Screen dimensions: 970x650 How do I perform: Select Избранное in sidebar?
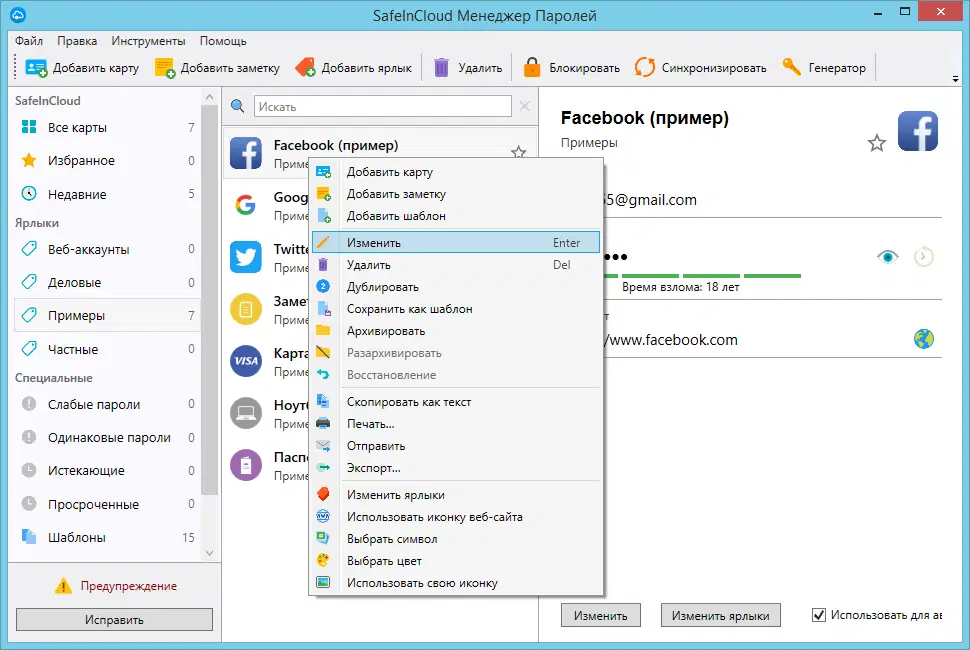click(x=107, y=161)
